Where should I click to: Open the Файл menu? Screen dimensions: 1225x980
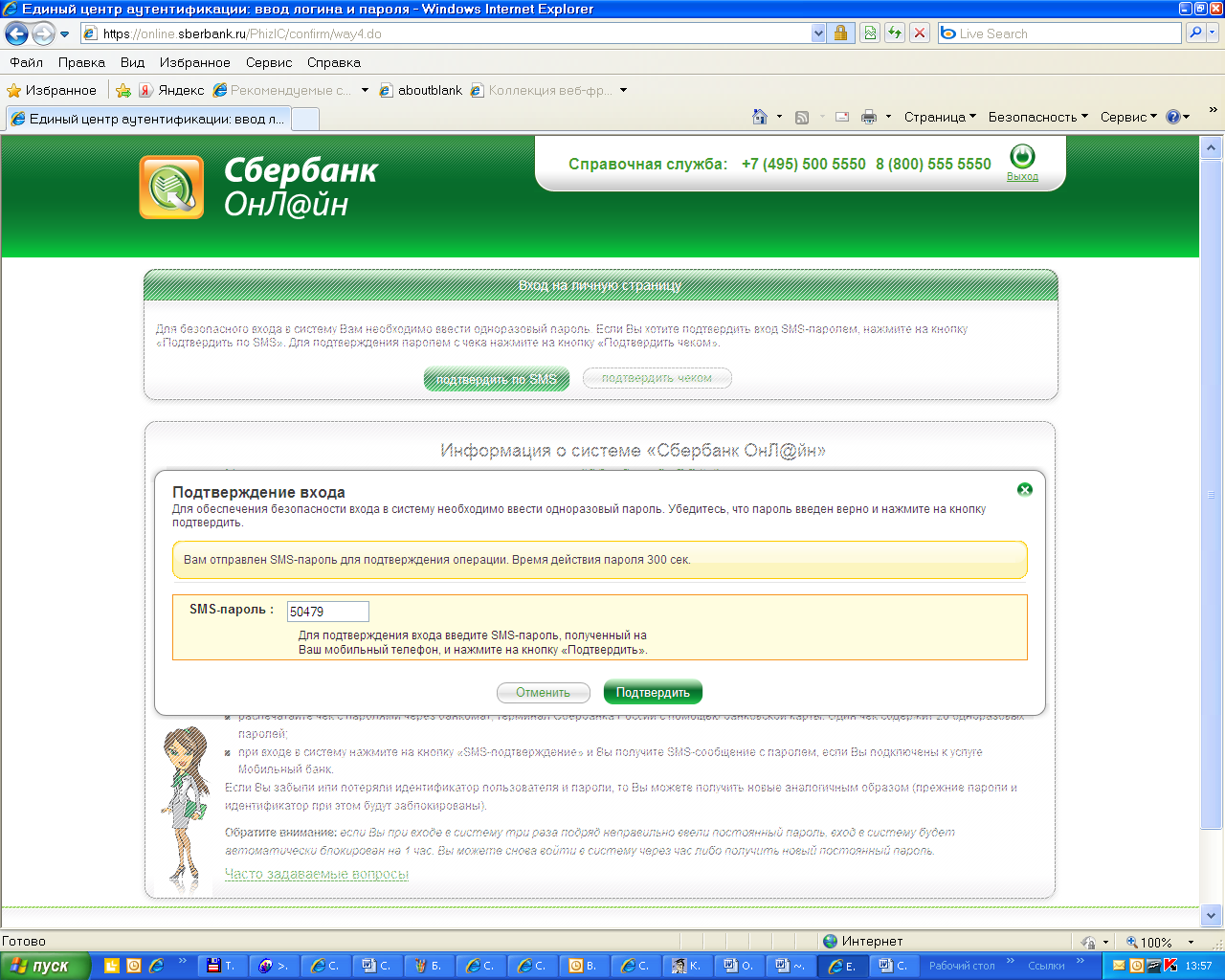click(x=26, y=62)
